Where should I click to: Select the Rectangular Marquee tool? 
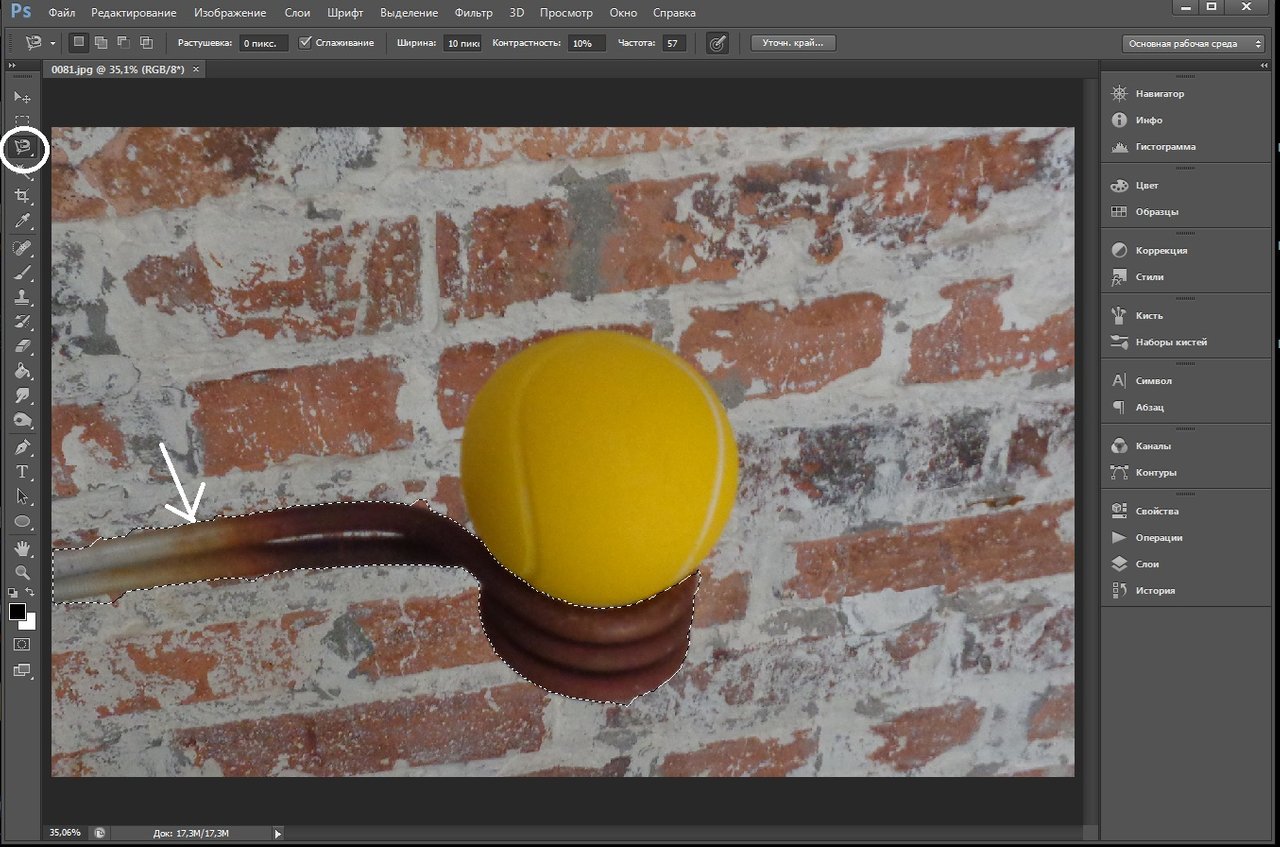(x=22, y=121)
